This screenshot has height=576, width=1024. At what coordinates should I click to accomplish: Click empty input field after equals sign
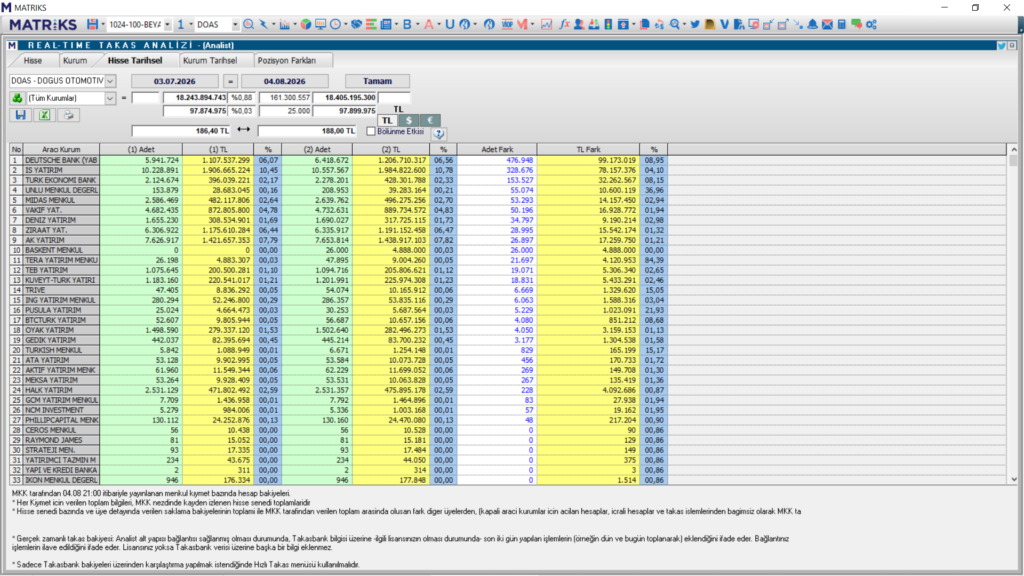pyautogui.click(x=145, y=98)
